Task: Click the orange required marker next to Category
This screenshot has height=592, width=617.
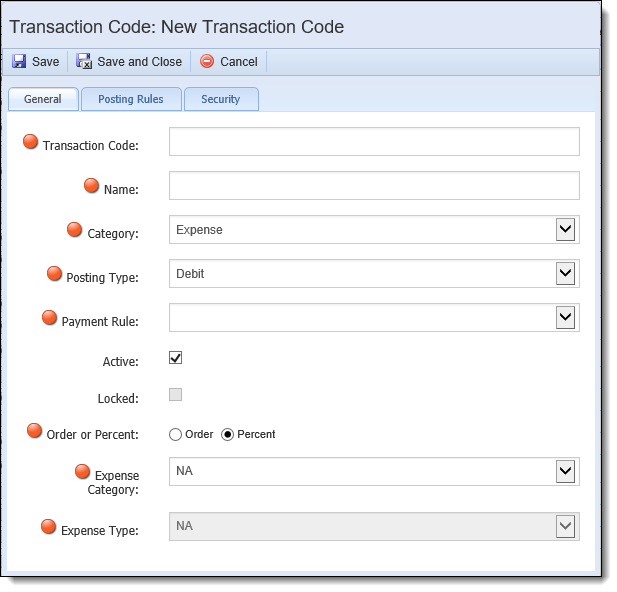Action: point(74,230)
